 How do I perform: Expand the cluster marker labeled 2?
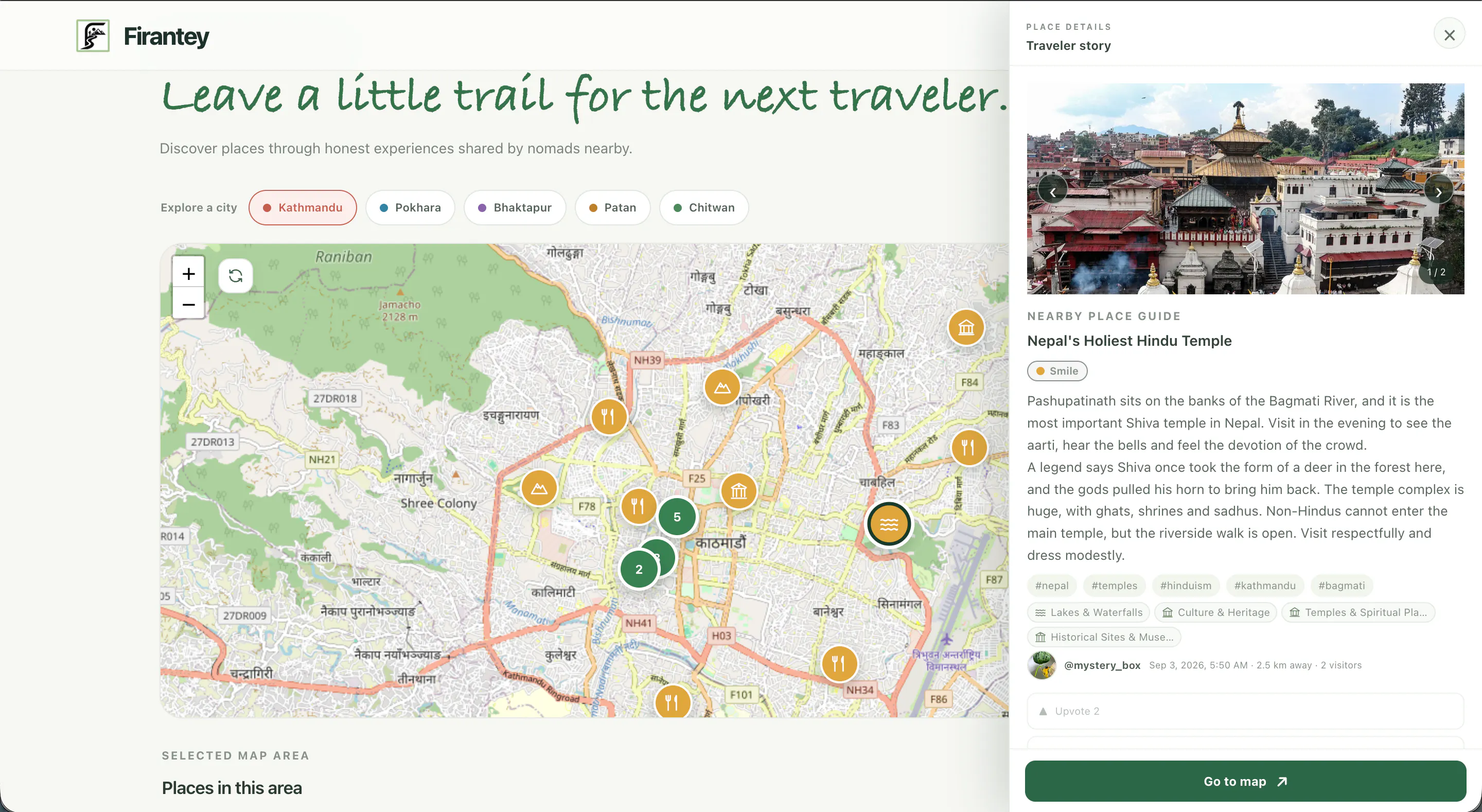(639, 569)
